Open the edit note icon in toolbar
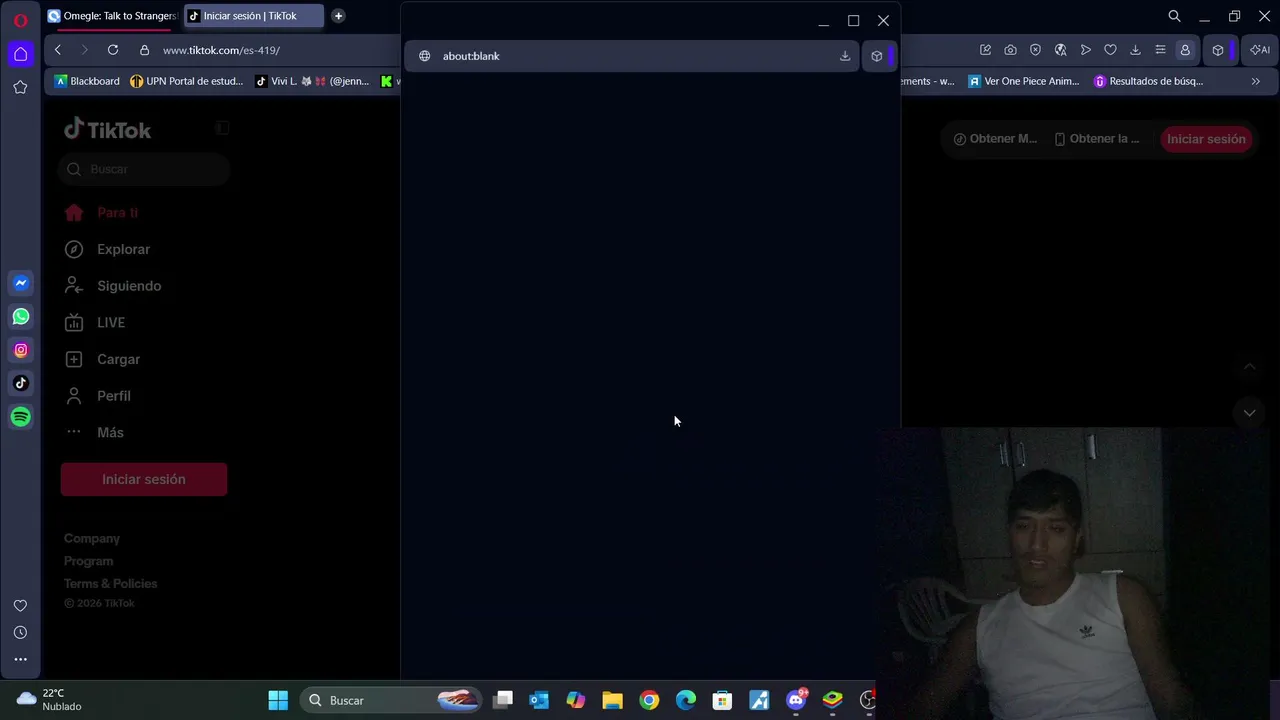This screenshot has height=720, width=1280. pos(985,50)
